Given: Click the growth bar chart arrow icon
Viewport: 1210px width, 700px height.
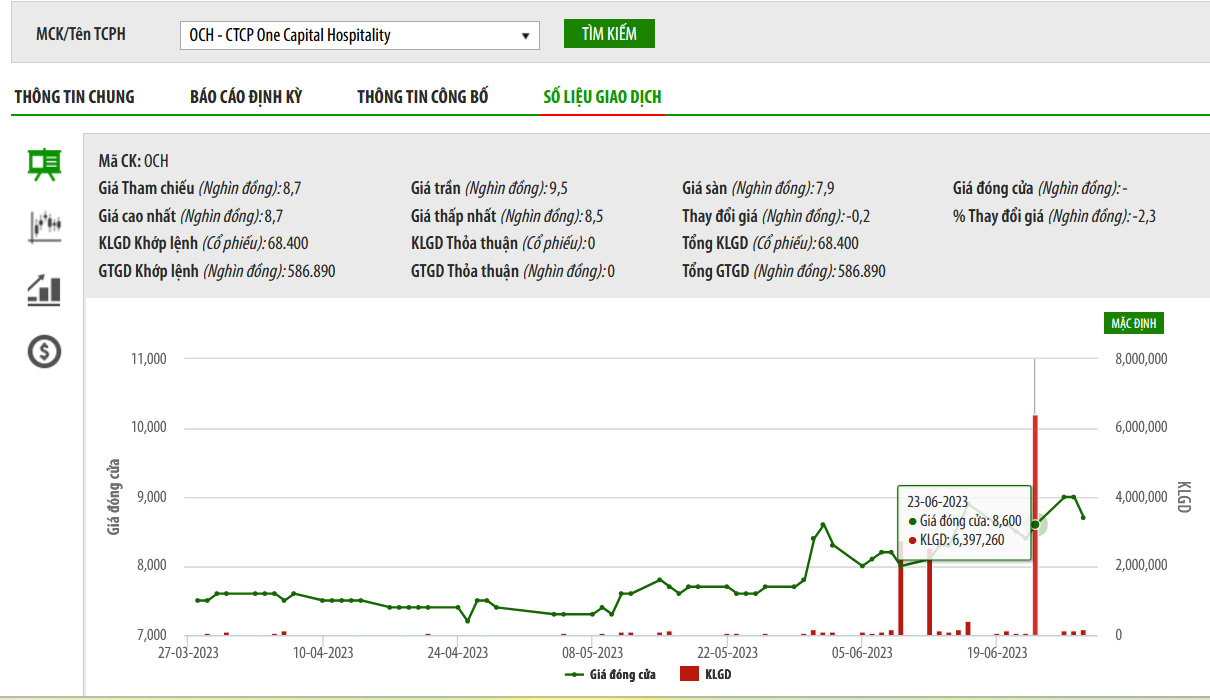Looking at the screenshot, I should coord(44,289).
